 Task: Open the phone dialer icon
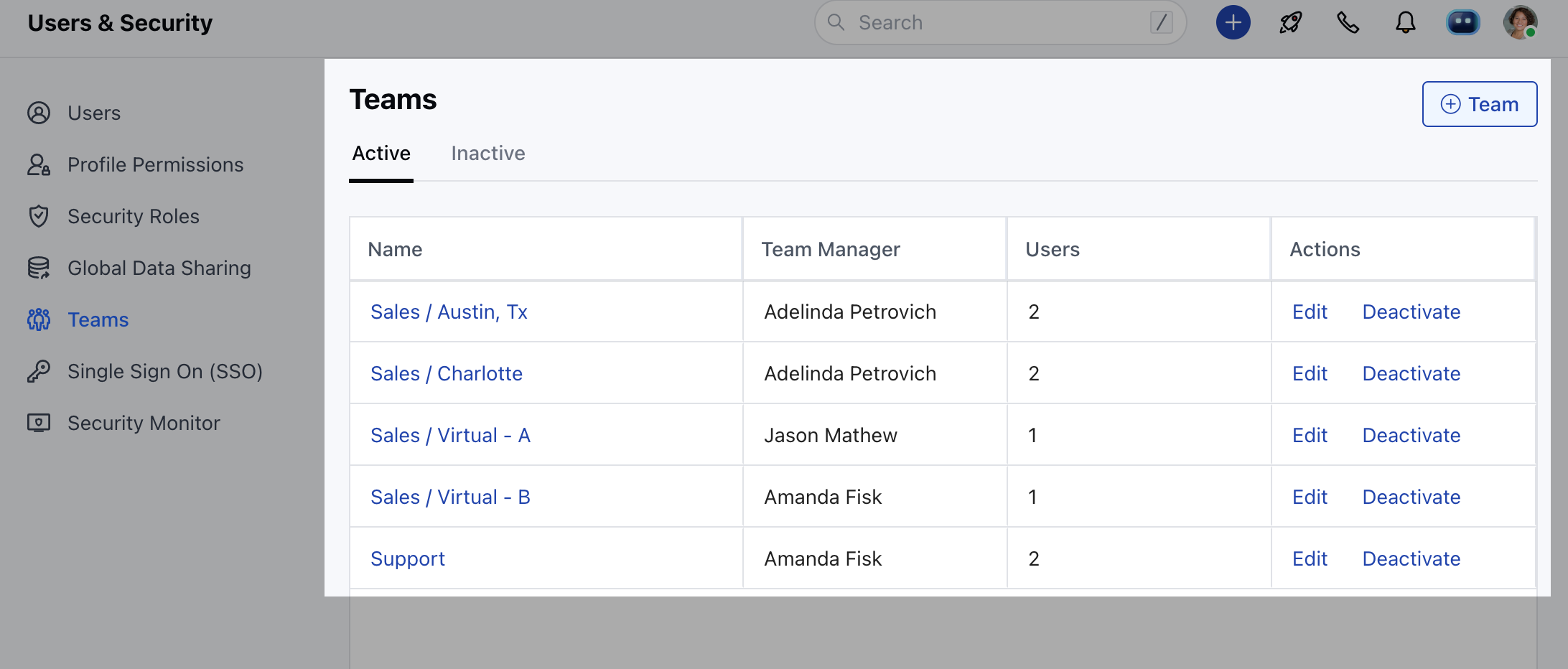pyautogui.click(x=1348, y=23)
